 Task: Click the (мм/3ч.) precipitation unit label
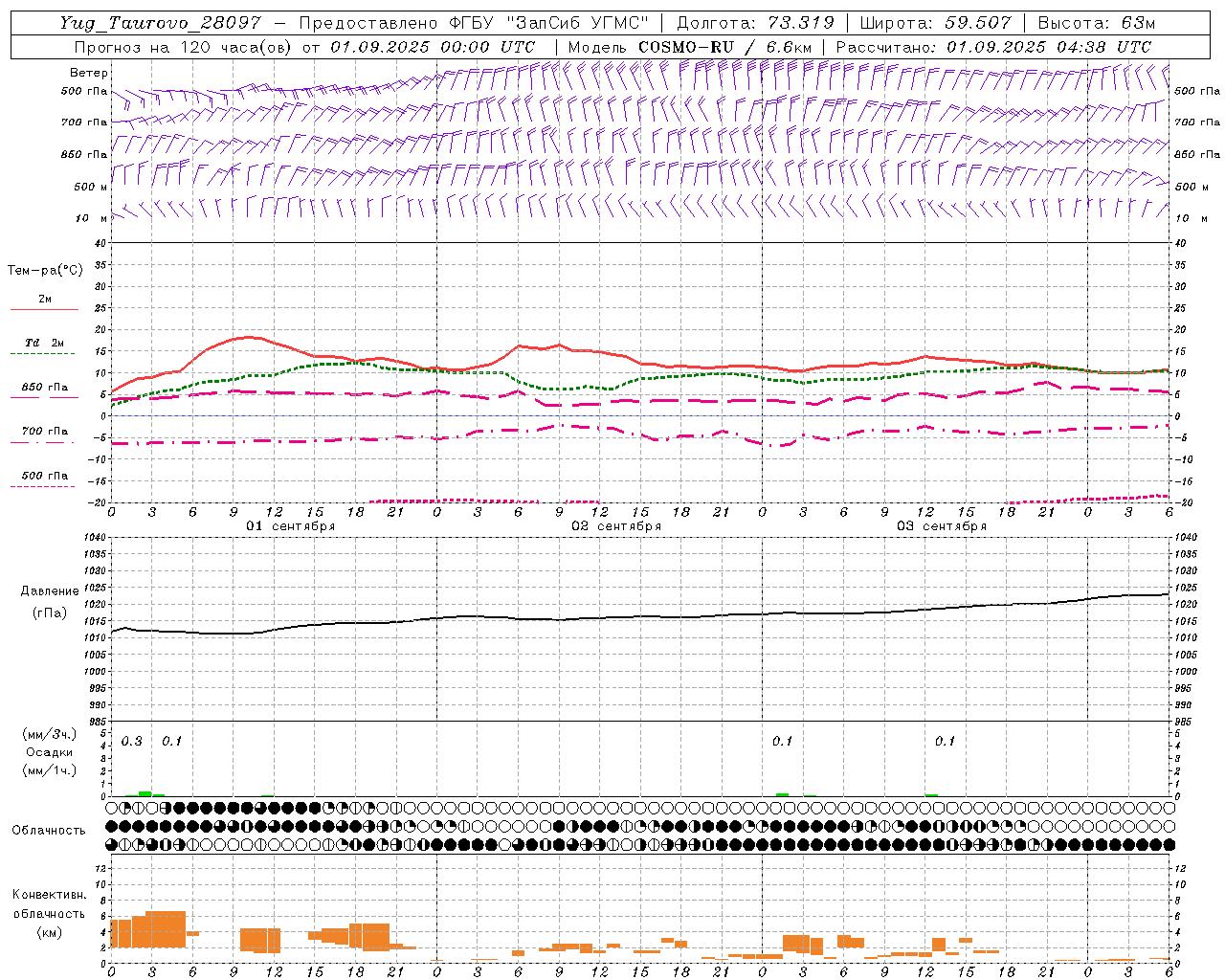(50, 734)
